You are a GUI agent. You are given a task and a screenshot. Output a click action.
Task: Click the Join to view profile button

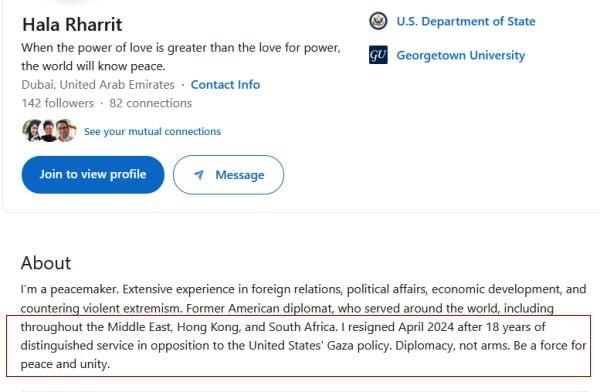click(93, 175)
